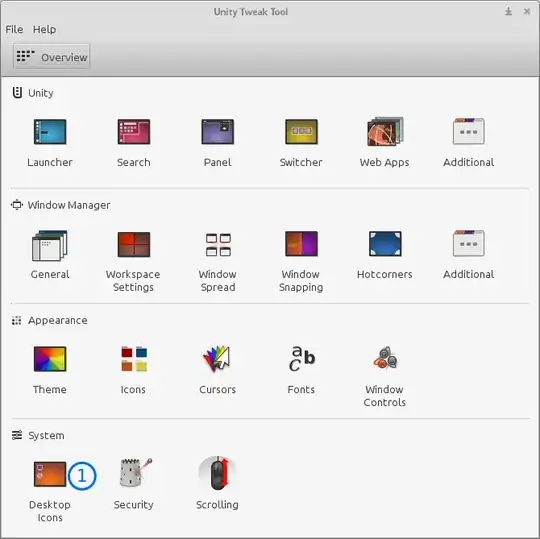Screen dimensions: 540x539
Task: Open Additional settings under Window Manager
Action: coord(469,243)
